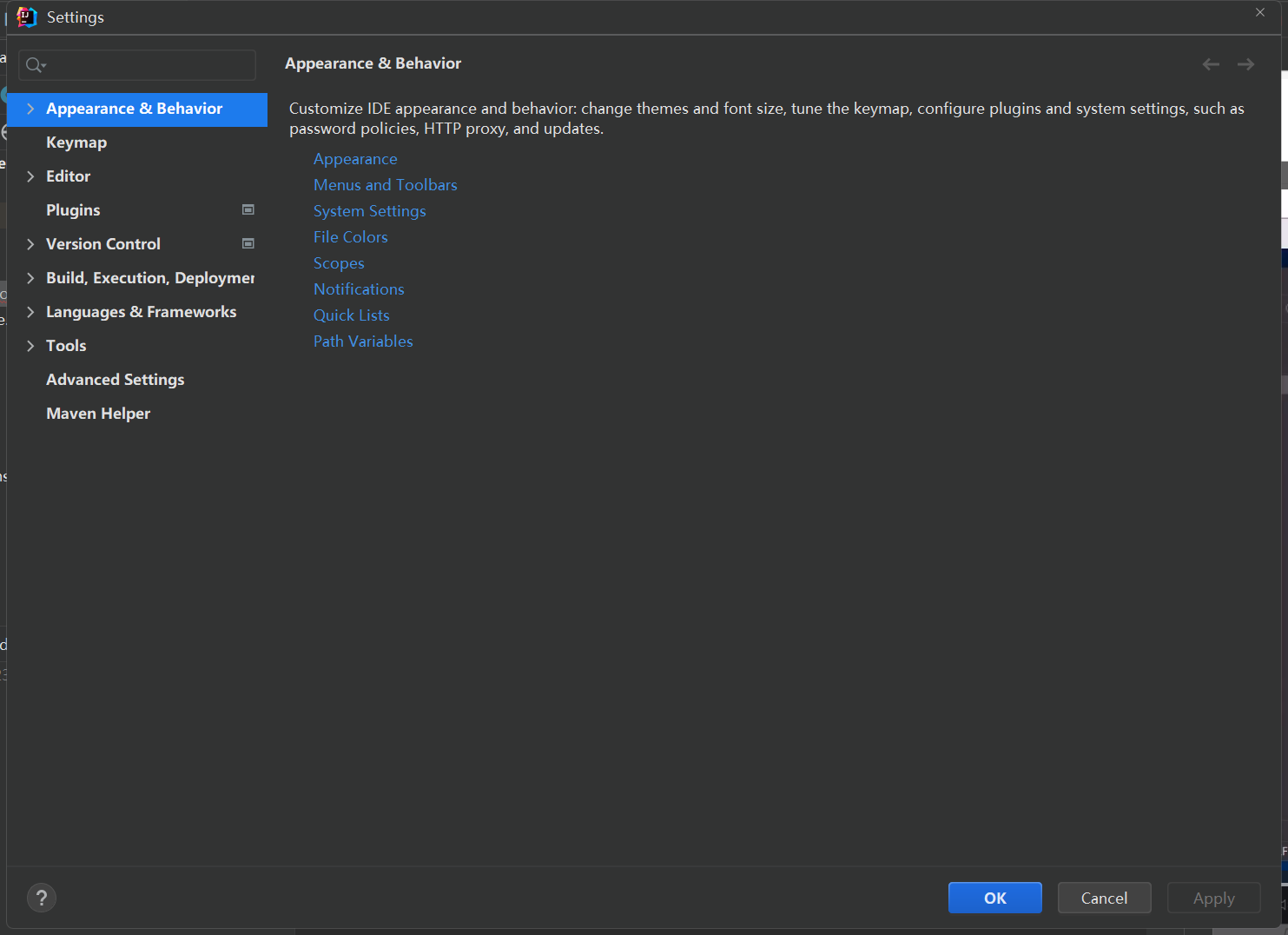Expand the Version Control node
The height and width of the screenshot is (935, 1288).
coord(30,244)
